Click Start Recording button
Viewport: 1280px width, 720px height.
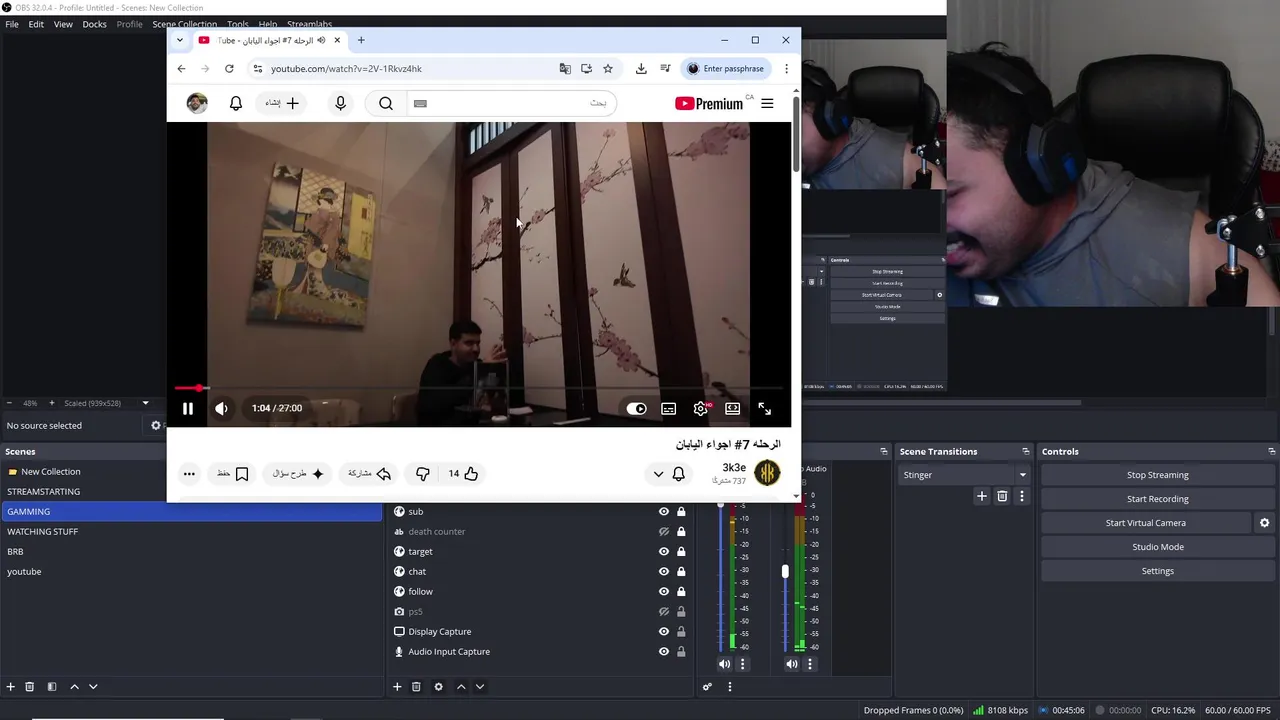(x=1158, y=499)
